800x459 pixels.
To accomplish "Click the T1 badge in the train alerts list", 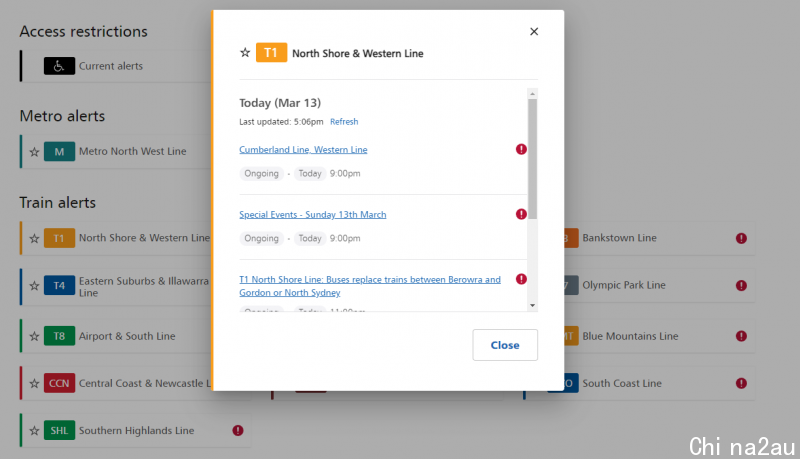I will pos(59,238).
